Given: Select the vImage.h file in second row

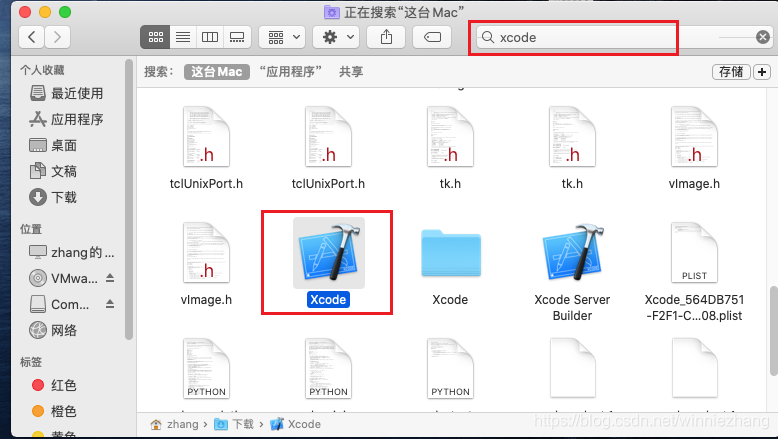Looking at the screenshot, I should [206, 252].
